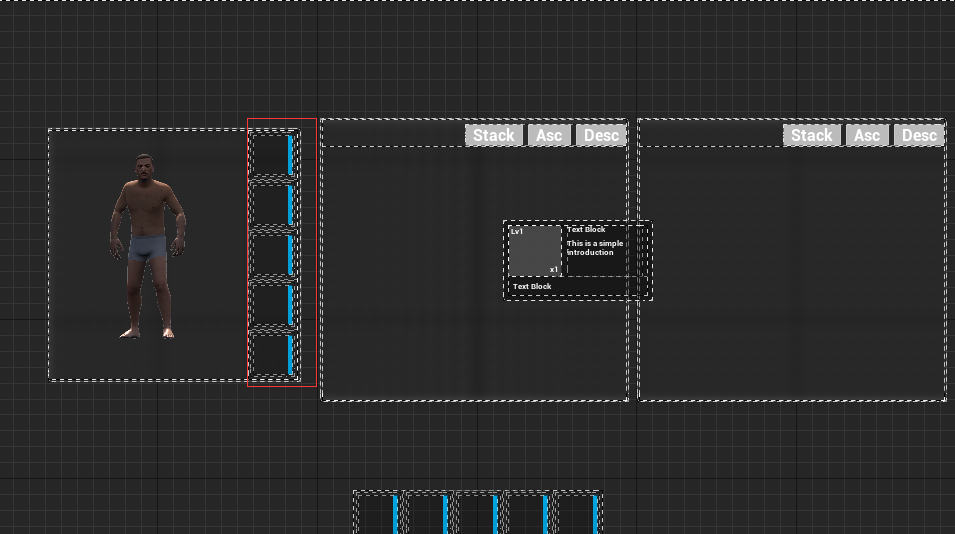Click the fourth slot in the bottom row
The image size is (955, 534).
pos(528,514)
